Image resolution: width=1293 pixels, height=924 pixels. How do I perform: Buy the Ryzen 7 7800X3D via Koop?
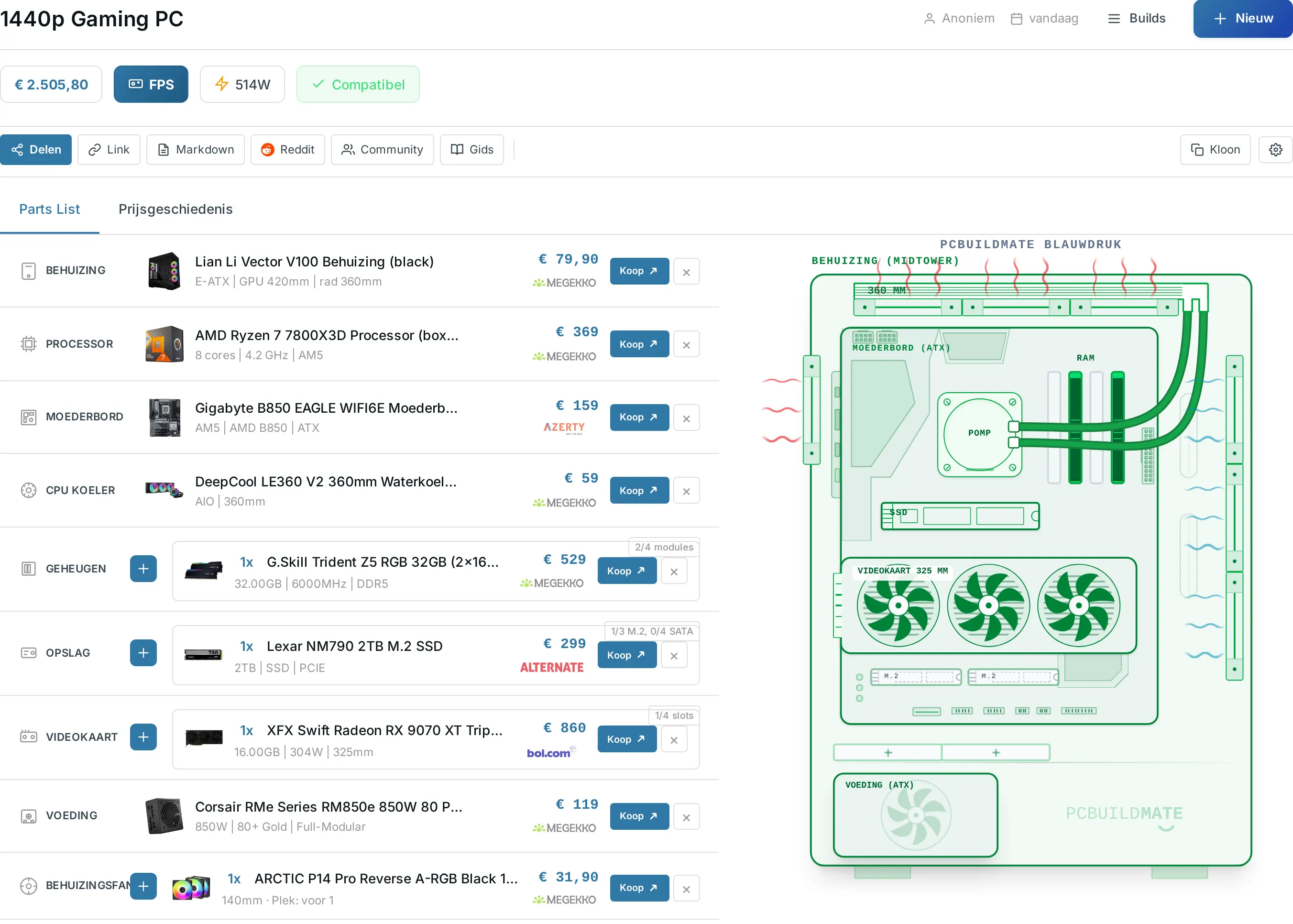click(x=639, y=344)
